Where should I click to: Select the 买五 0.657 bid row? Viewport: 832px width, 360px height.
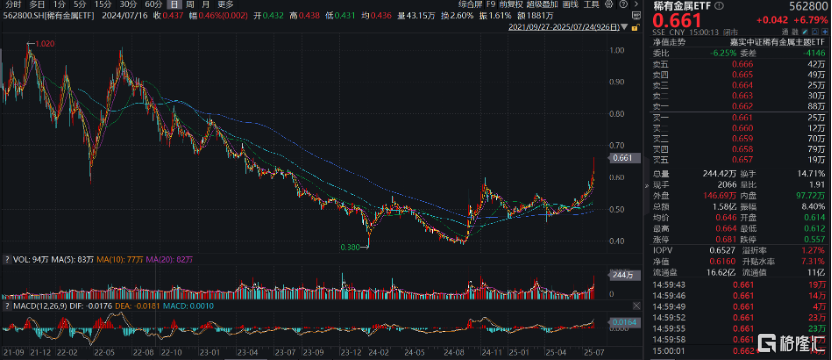[739, 159]
